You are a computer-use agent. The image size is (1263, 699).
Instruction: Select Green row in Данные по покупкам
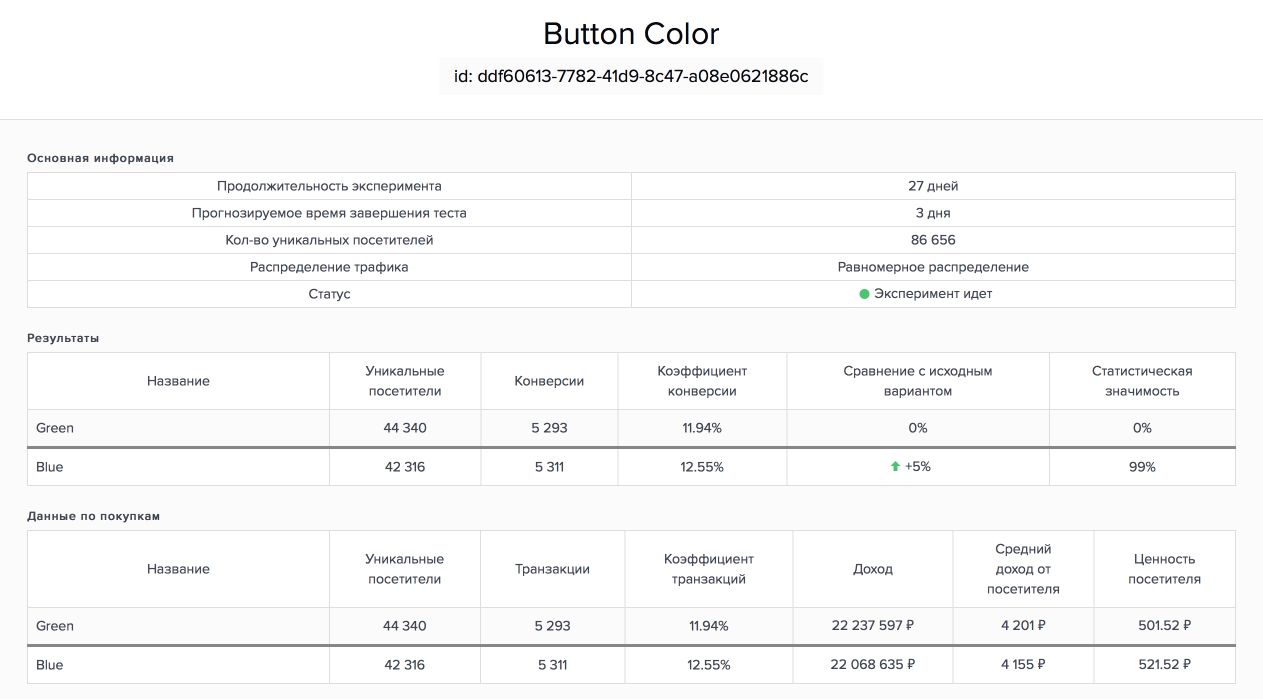[631, 626]
